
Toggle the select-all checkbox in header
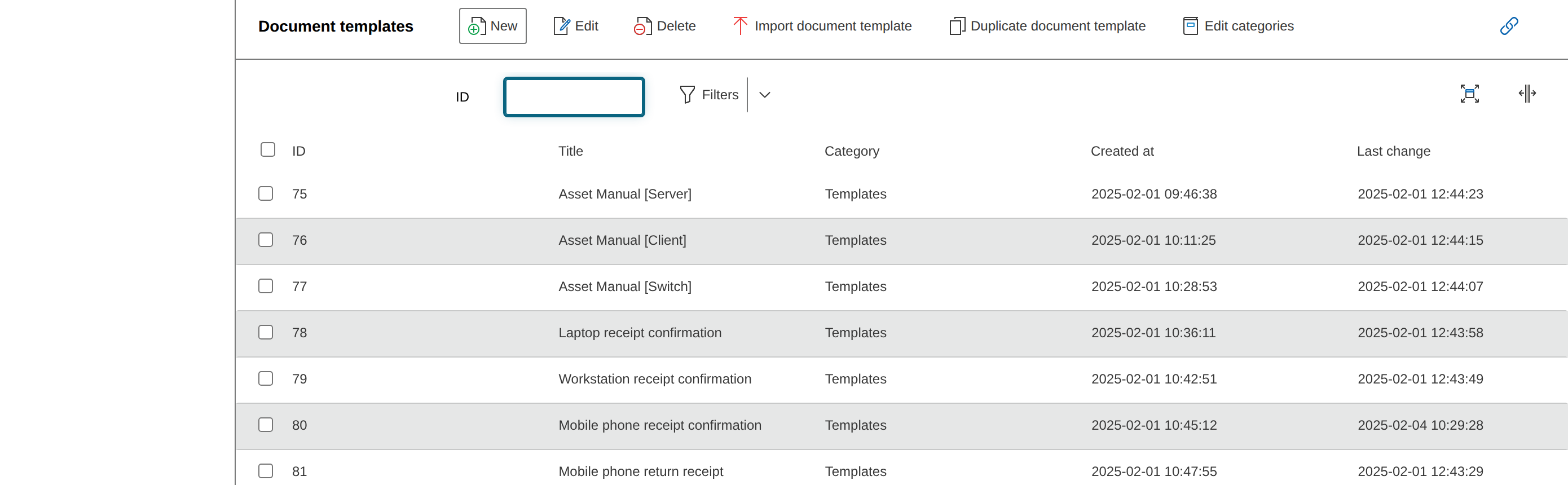point(268,149)
